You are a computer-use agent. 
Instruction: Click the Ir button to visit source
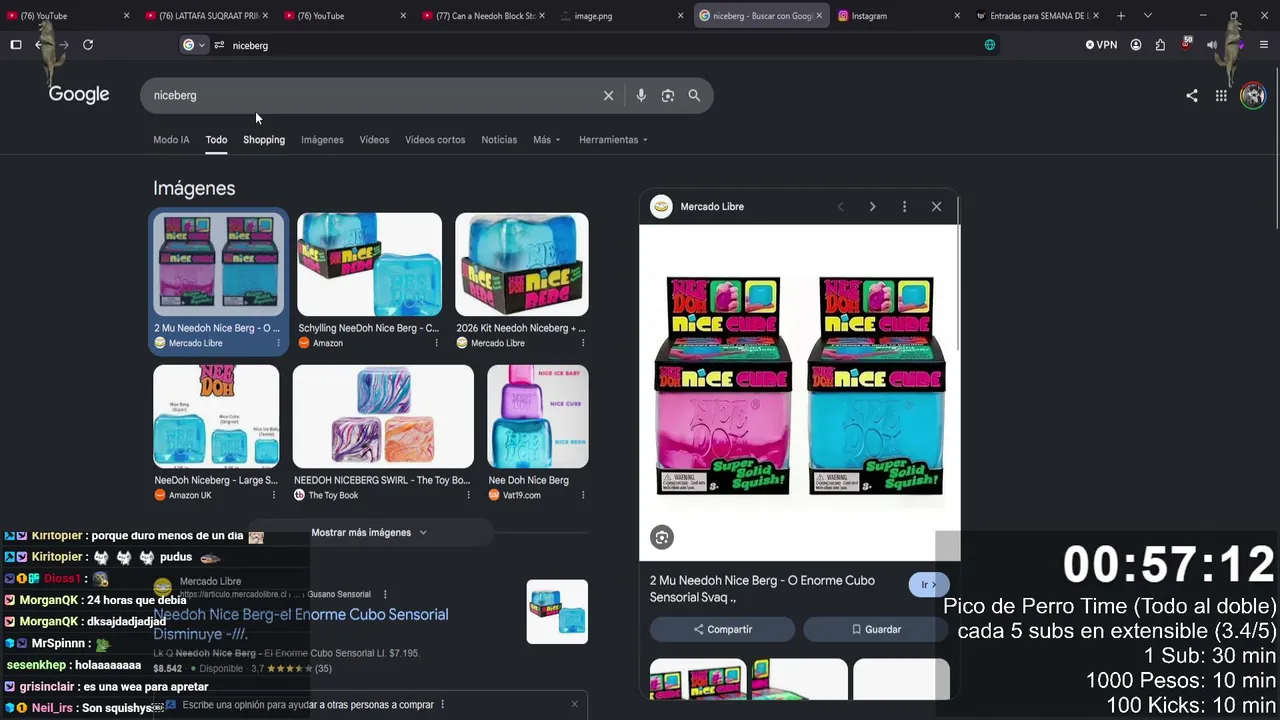pos(929,585)
